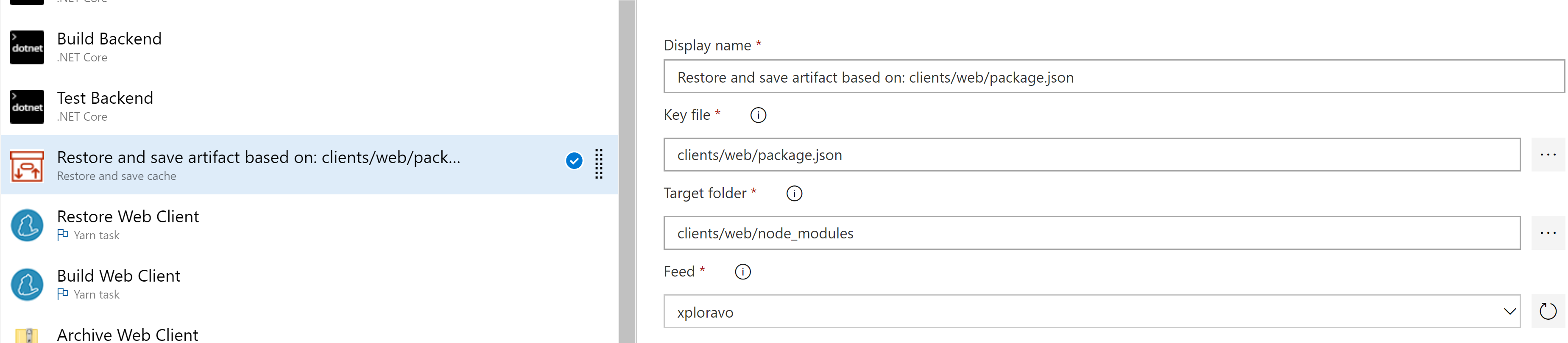Select the Test Backend task
This screenshot has height=343, width=1568.
tap(309, 106)
